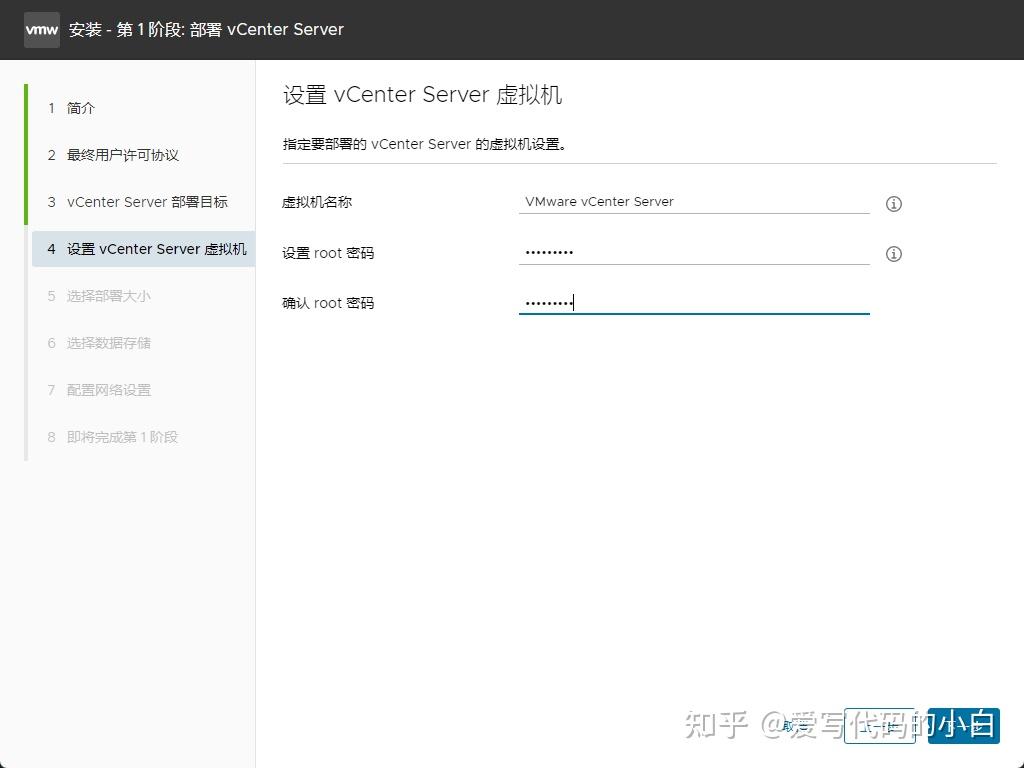Click the 设置 root 密码 field
This screenshot has width=1024, height=768.
(694, 252)
